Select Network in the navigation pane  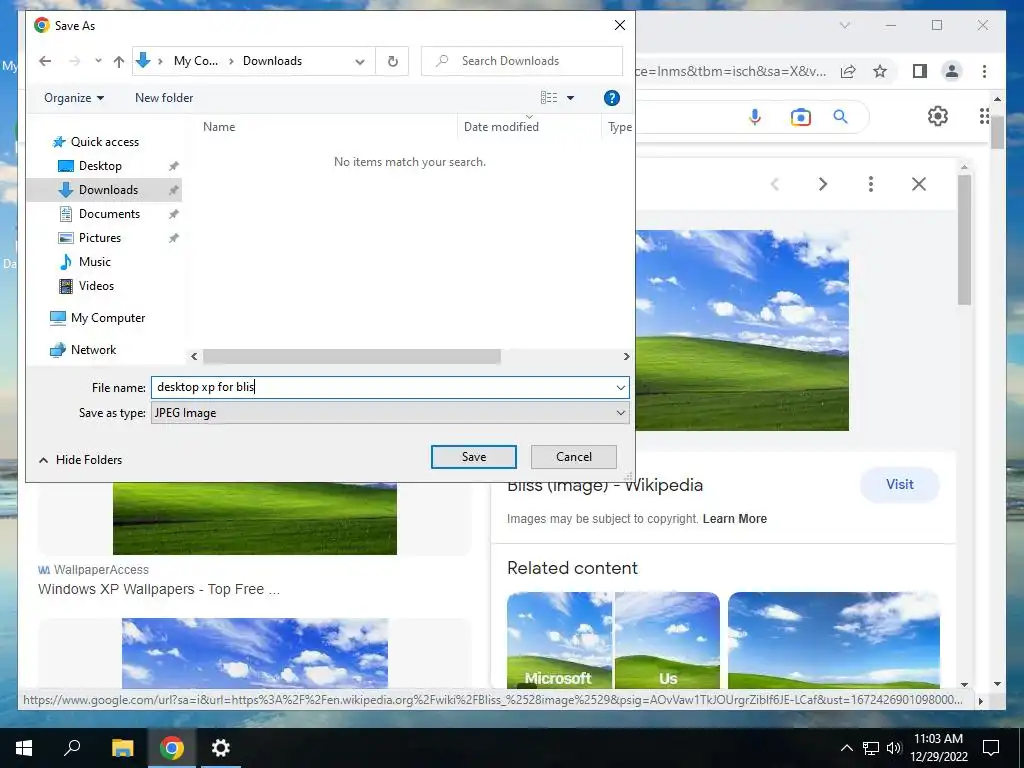click(93, 350)
